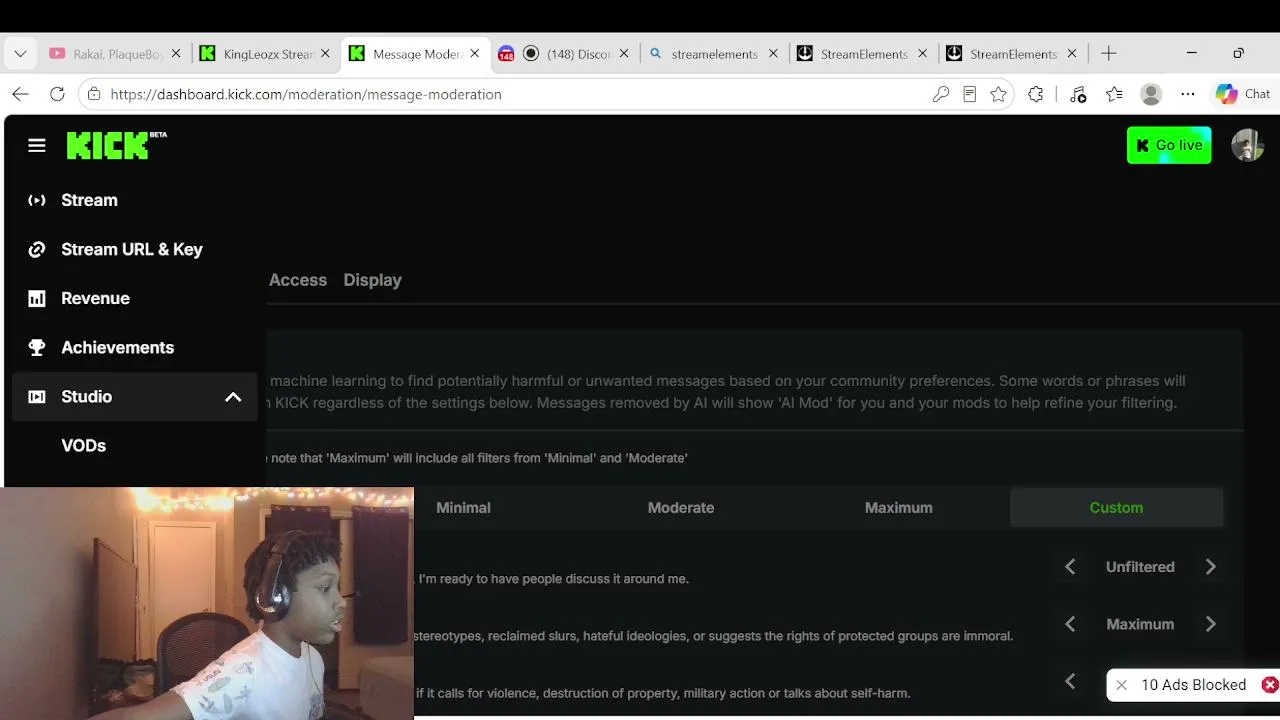Click the red ad blocker icon
The height and width of the screenshot is (720, 1280).
pyautogui.click(x=1270, y=685)
